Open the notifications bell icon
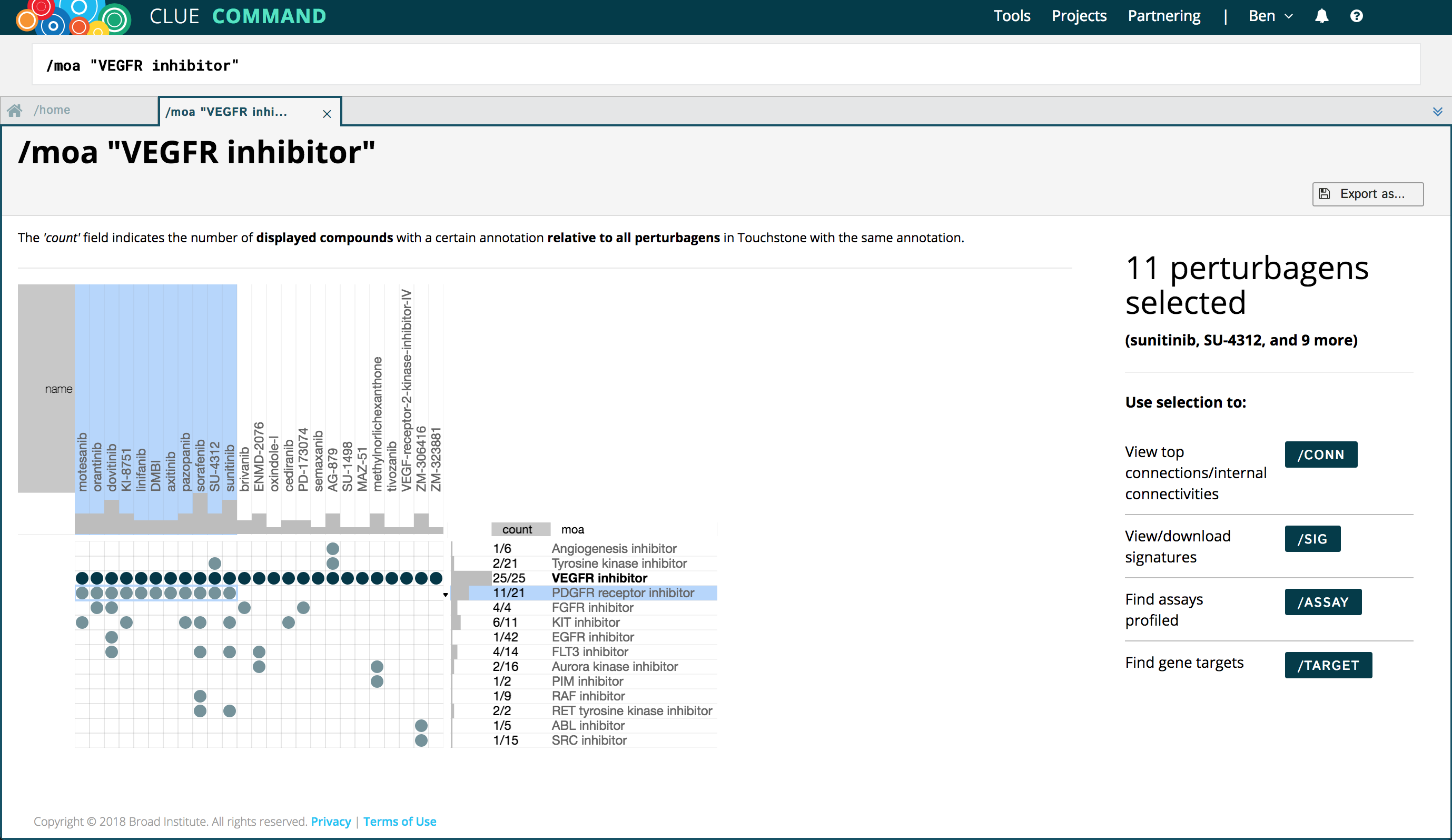The width and height of the screenshot is (1452, 840). click(1322, 16)
